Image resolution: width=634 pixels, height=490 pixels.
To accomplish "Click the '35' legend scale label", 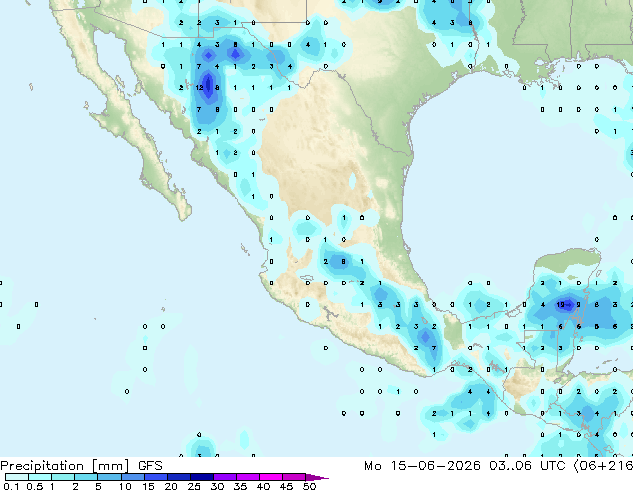I will [240, 486].
